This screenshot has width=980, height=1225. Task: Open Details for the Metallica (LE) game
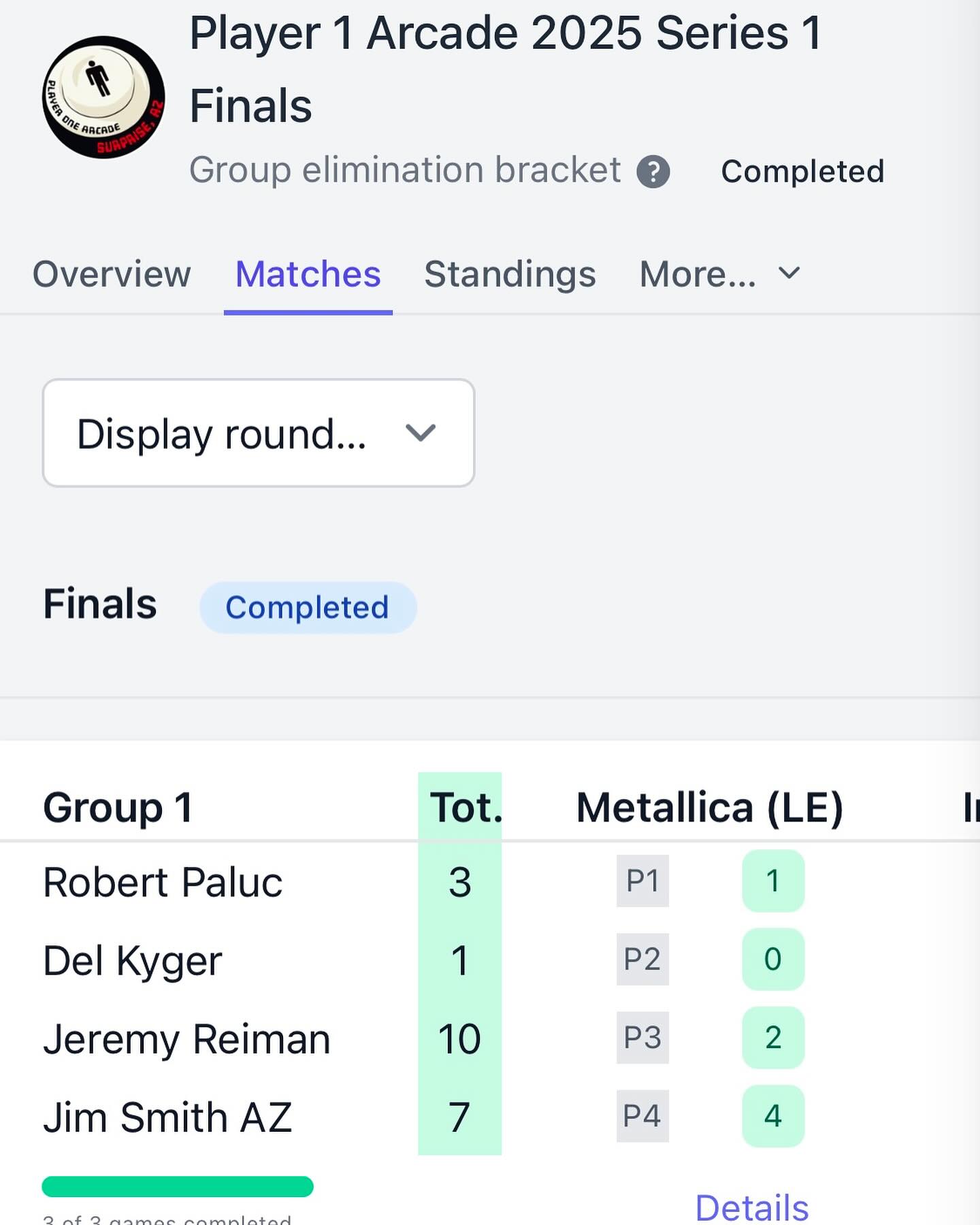pos(752,1208)
